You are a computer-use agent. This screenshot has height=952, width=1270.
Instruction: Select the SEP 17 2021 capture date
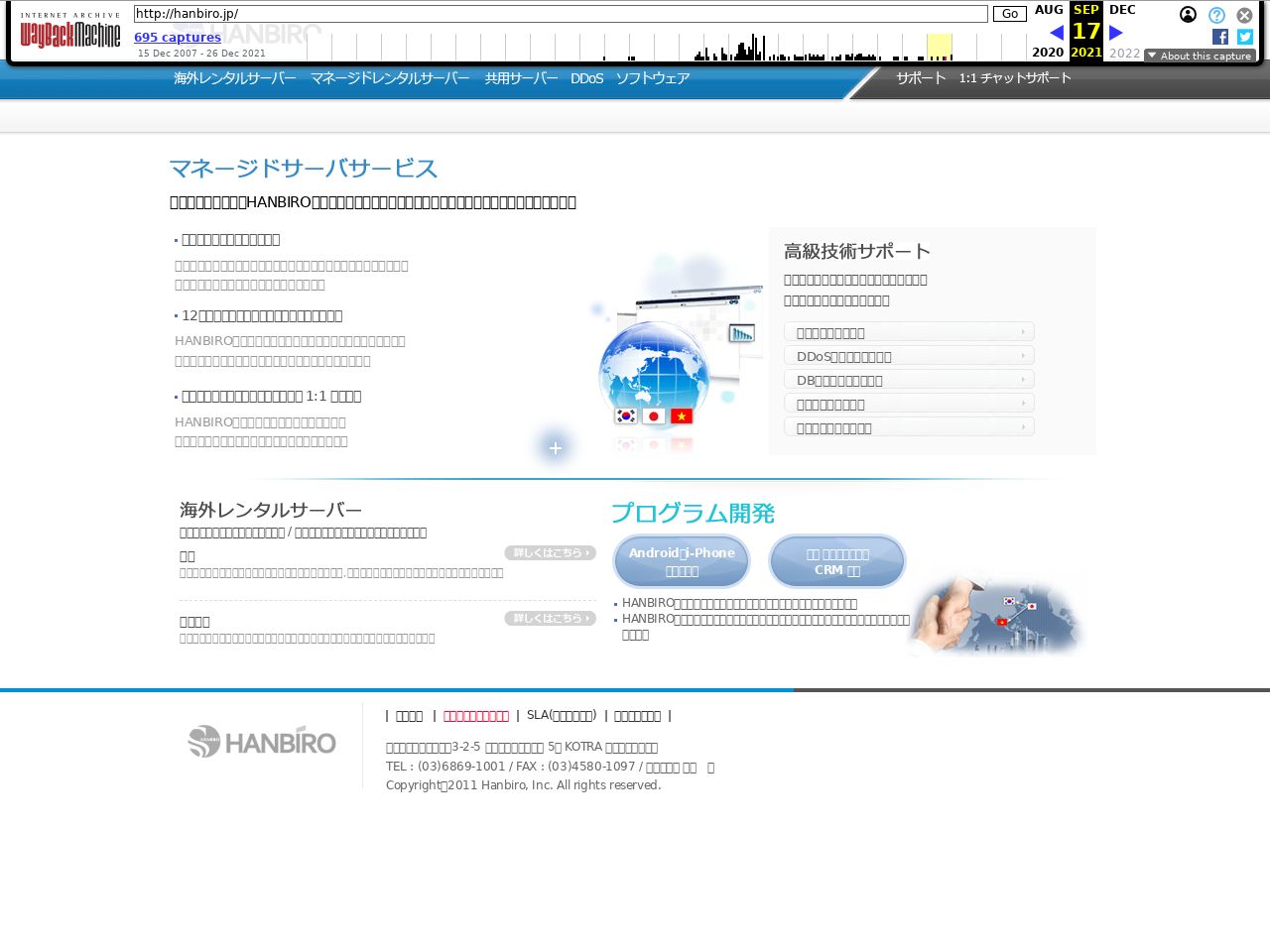click(1086, 31)
